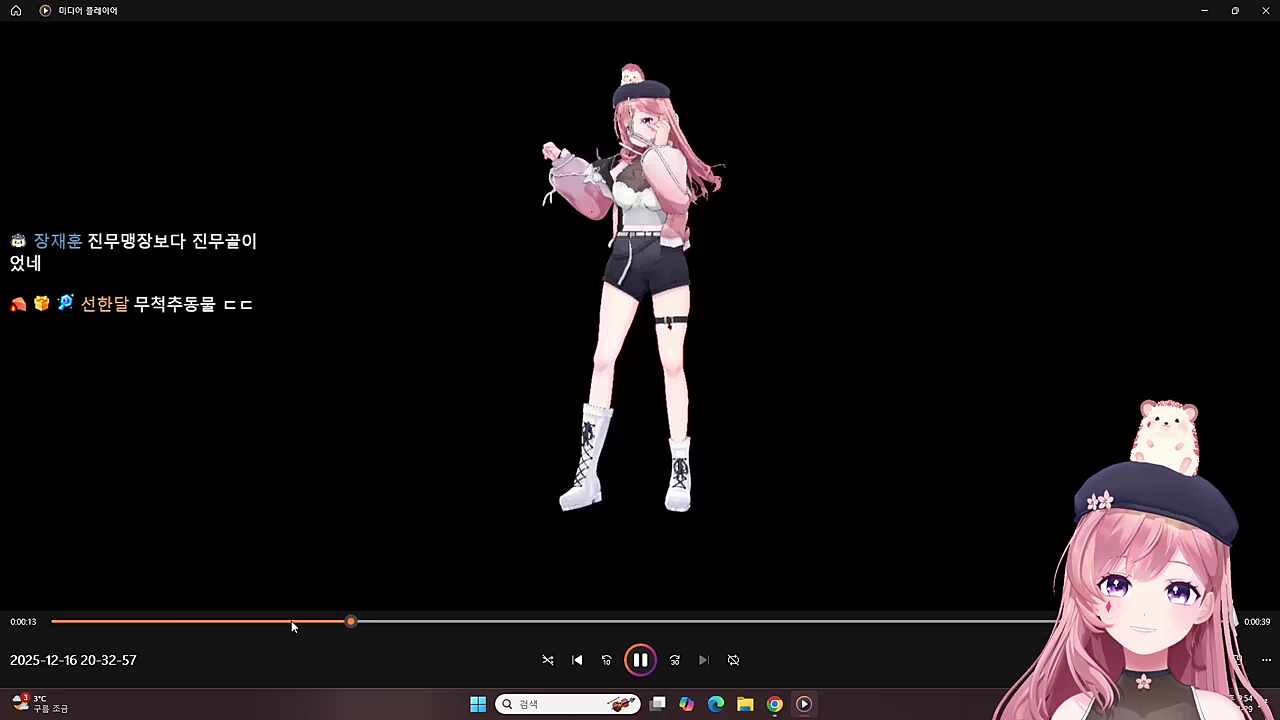Image resolution: width=1280 pixels, height=720 pixels.
Task: Open the weather widget showing 3°C
Action: pyautogui.click(x=40, y=704)
